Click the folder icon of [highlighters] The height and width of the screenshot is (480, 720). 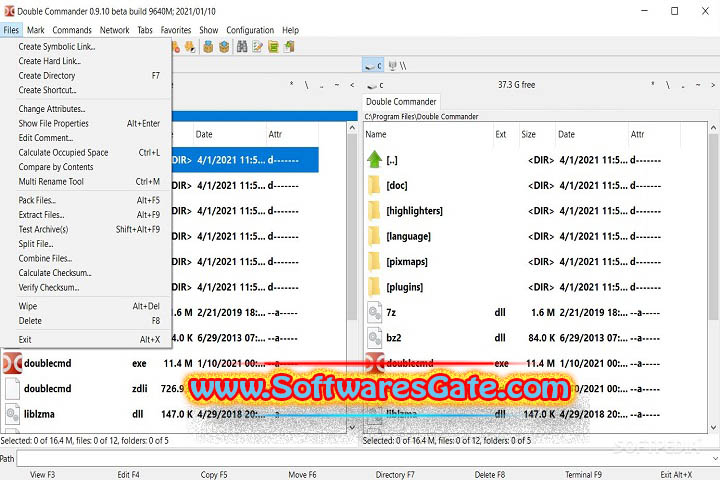(x=375, y=211)
